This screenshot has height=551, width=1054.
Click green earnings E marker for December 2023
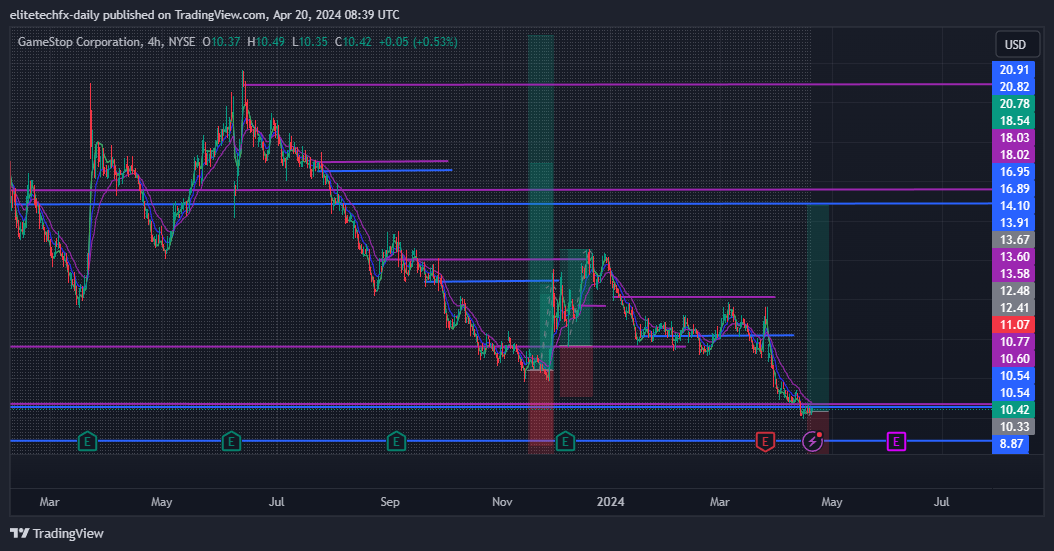pyautogui.click(x=565, y=441)
